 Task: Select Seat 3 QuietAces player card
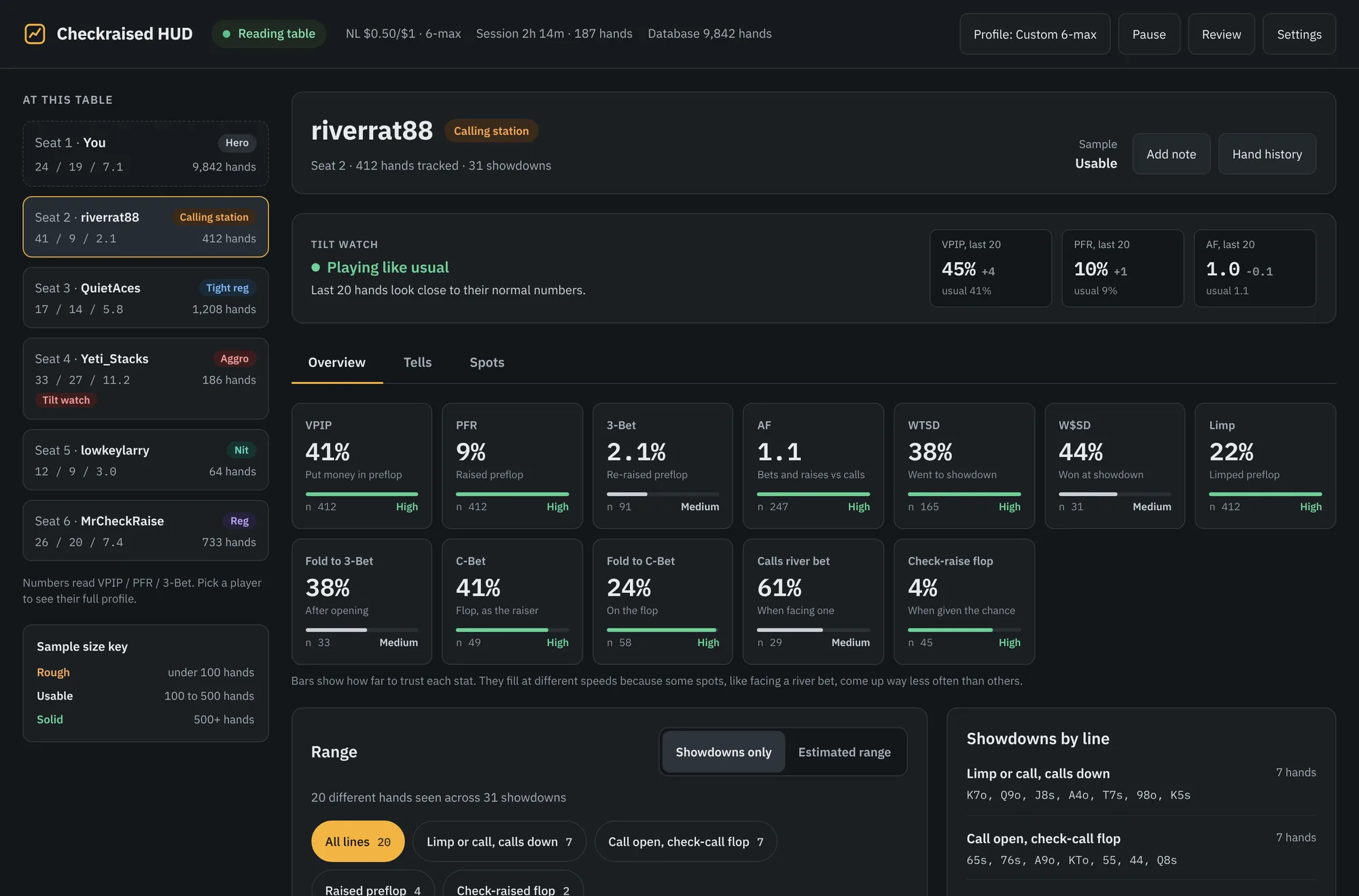coord(145,298)
